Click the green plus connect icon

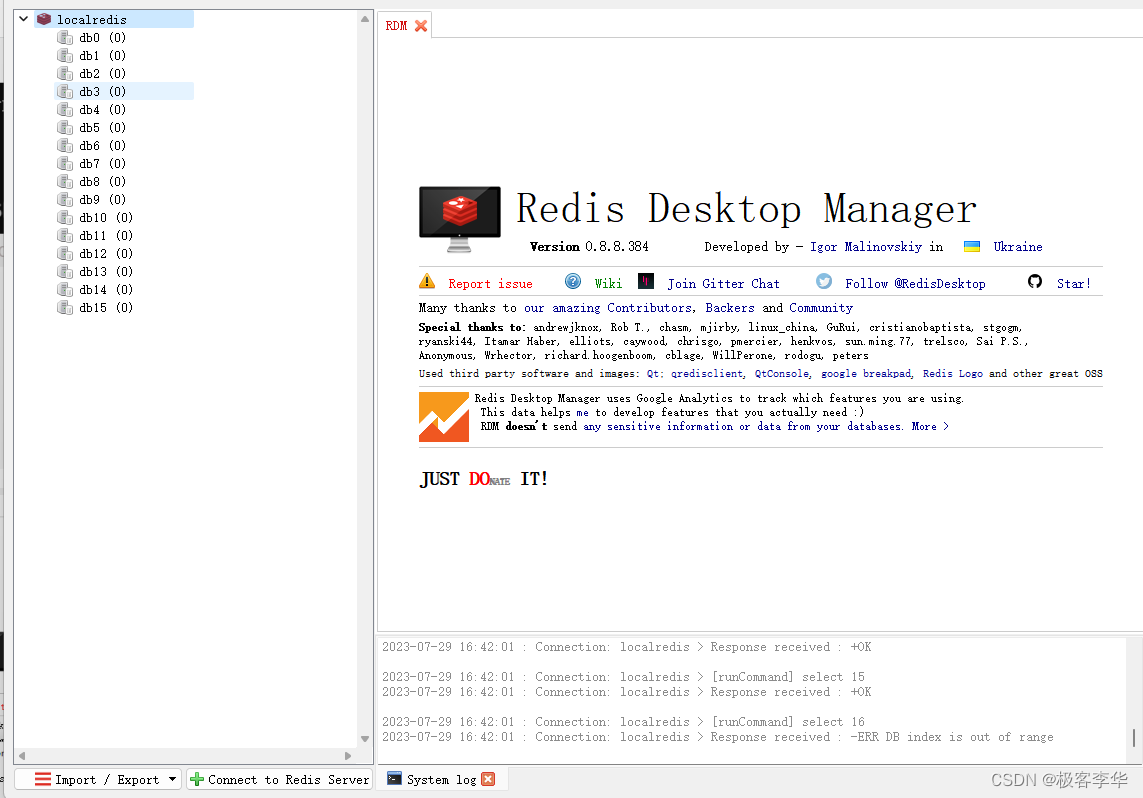click(x=197, y=779)
